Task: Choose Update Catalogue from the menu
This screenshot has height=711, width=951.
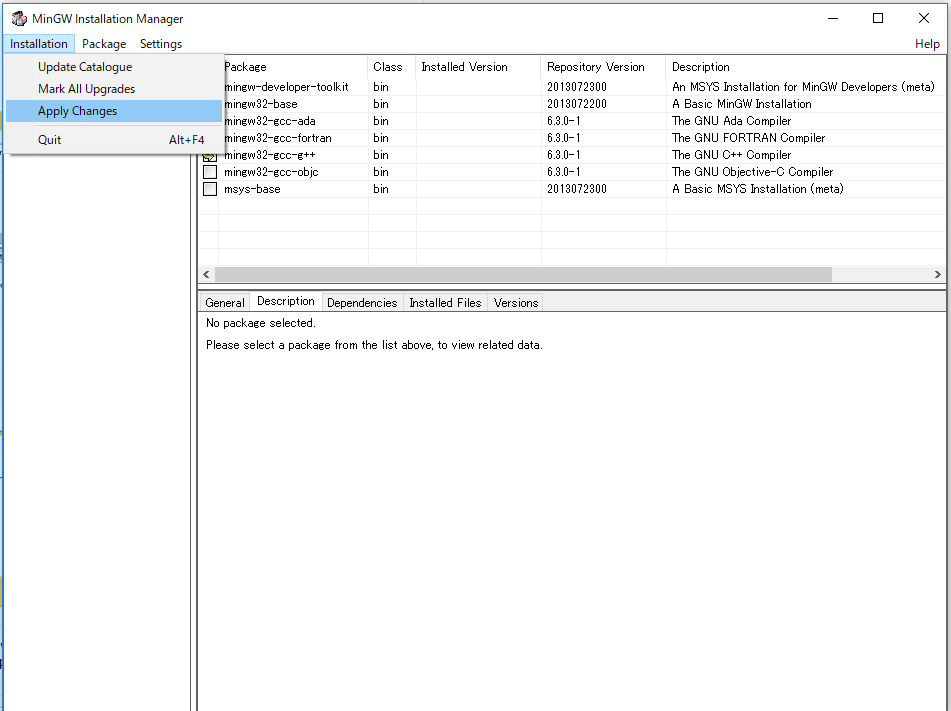Action: [x=114, y=67]
